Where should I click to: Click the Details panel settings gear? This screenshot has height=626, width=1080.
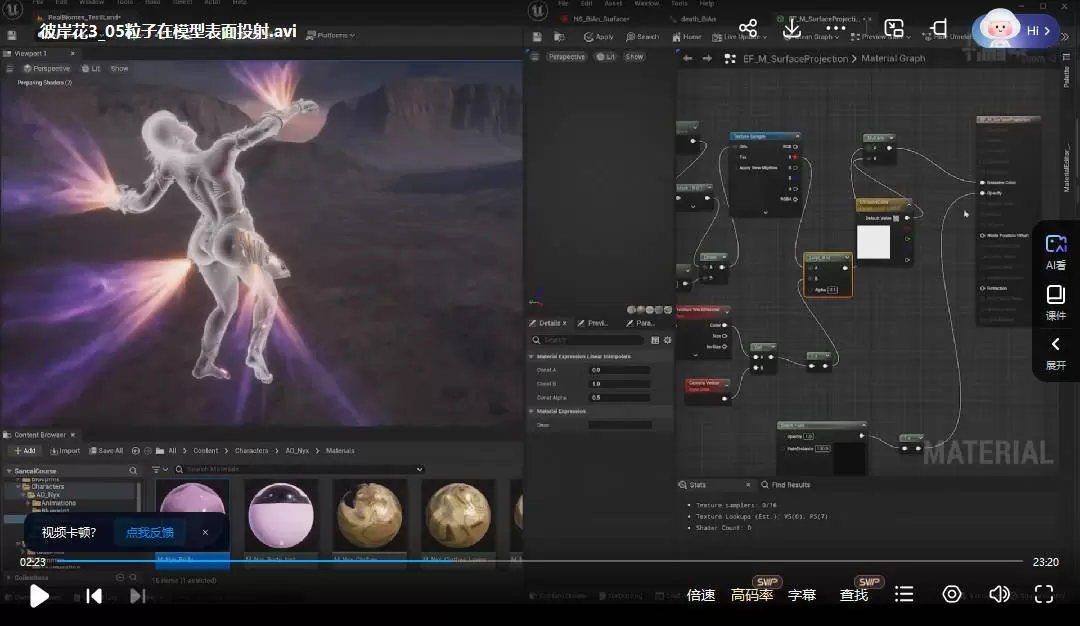tap(667, 340)
